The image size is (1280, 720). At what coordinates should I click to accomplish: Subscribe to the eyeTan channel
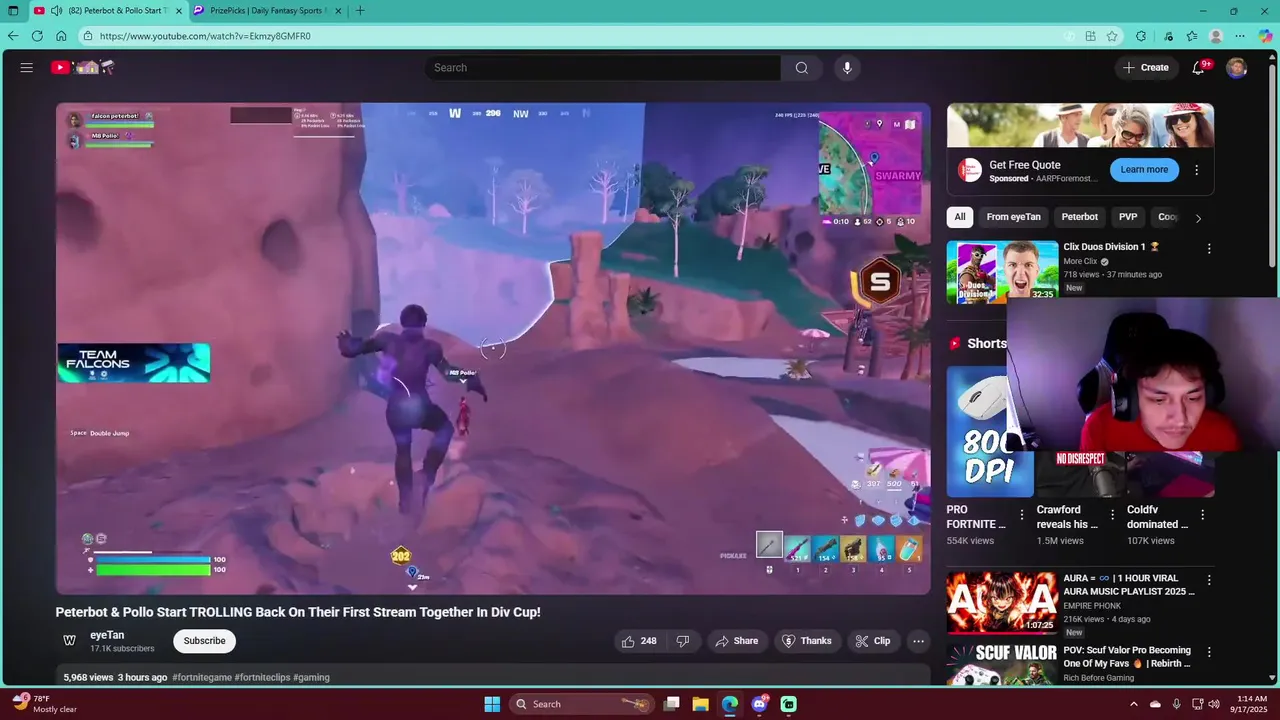[x=204, y=641]
